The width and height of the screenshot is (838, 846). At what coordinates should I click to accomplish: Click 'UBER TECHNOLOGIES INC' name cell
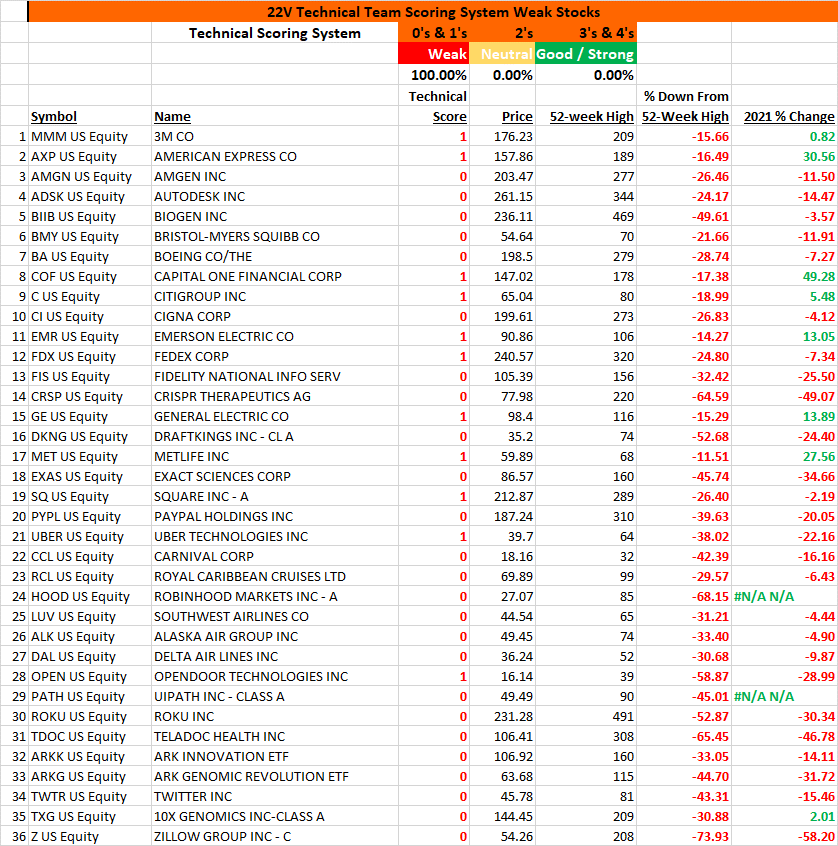275,536
